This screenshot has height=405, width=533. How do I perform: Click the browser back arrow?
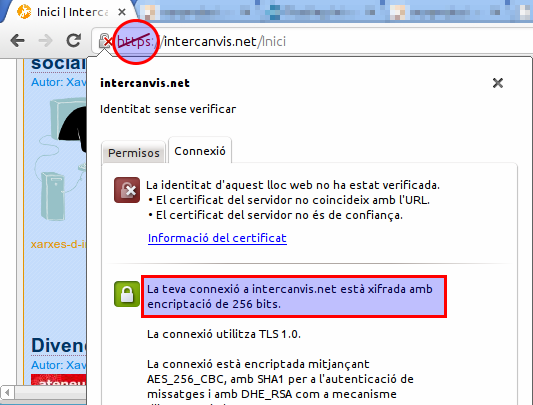17,41
